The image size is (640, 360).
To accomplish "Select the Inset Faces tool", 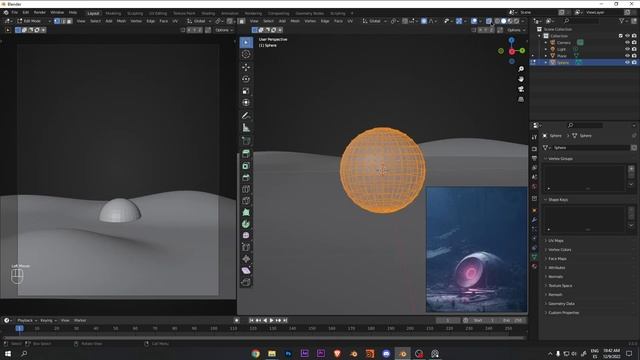I will [x=246, y=166].
